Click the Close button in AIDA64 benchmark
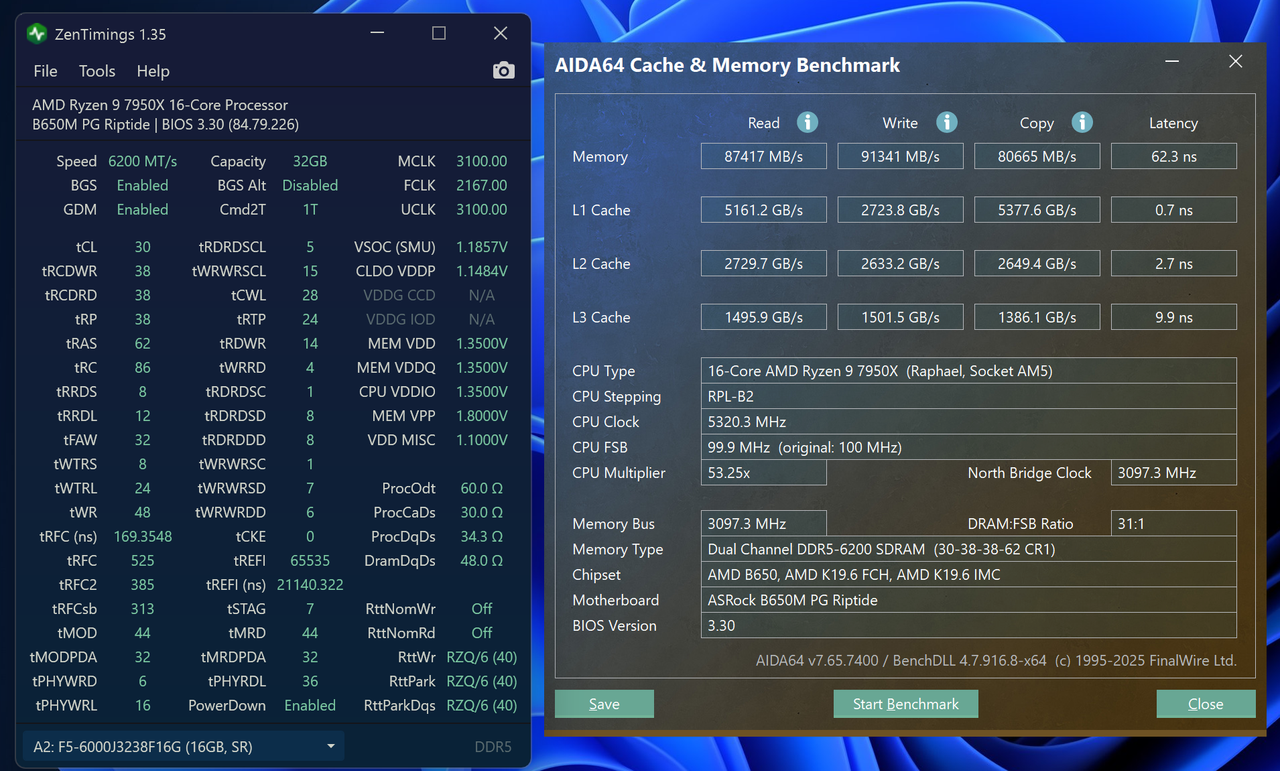Viewport: 1280px width, 771px height. click(x=1205, y=704)
